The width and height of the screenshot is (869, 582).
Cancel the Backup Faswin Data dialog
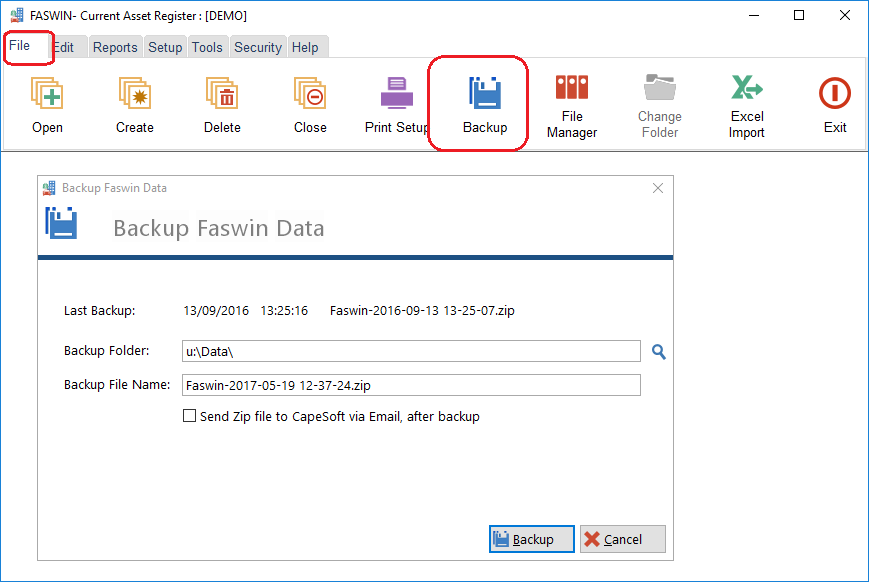pos(622,539)
